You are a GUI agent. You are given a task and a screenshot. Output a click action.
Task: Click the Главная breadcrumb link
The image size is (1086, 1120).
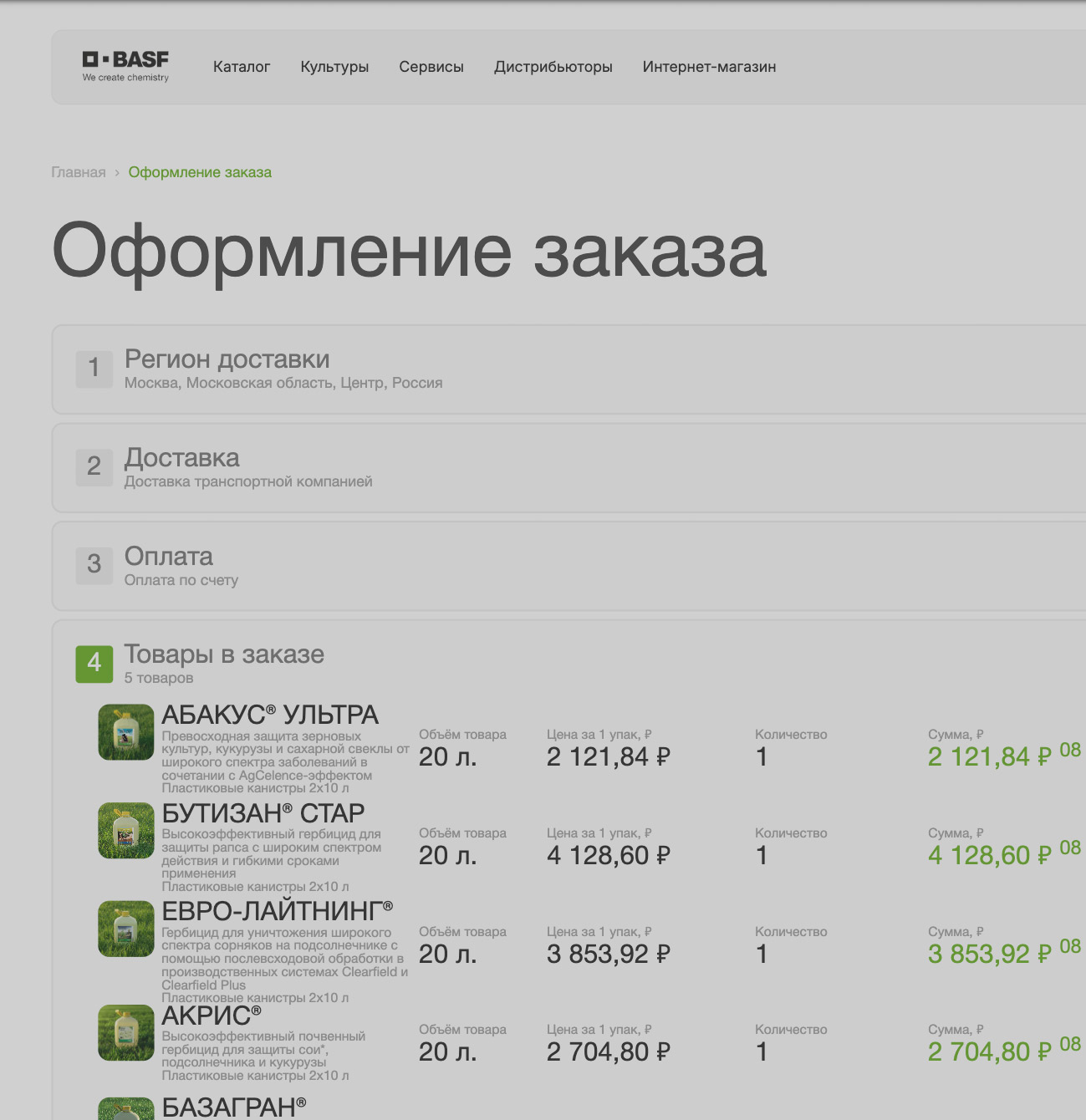click(79, 172)
